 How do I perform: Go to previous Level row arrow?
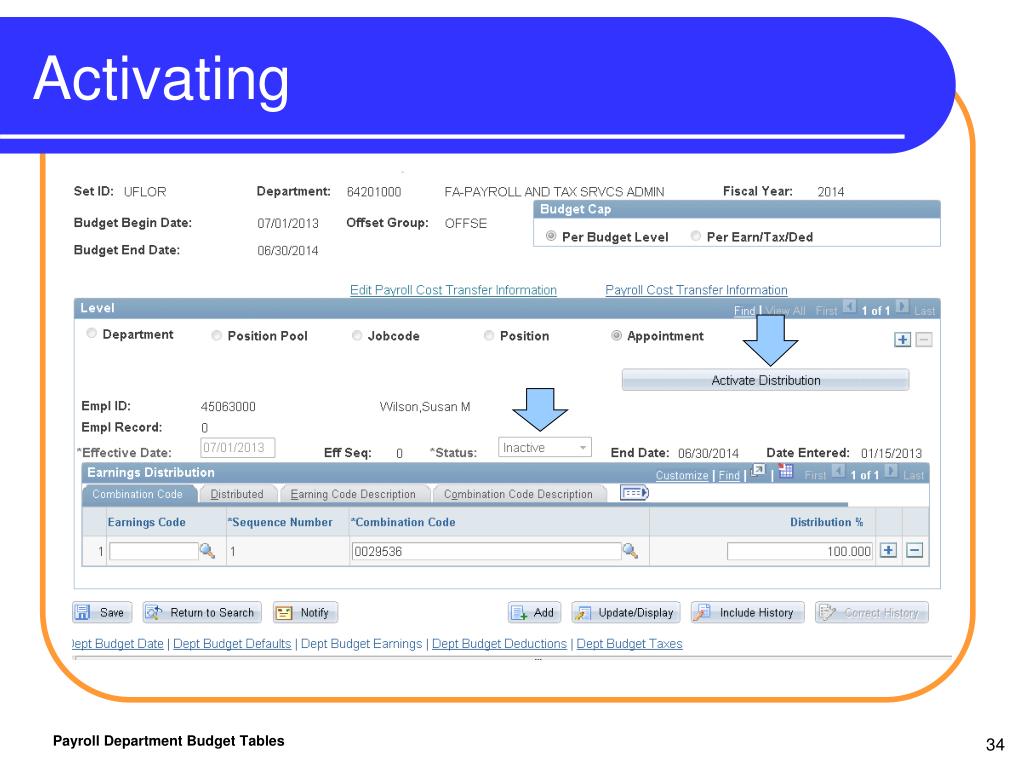click(849, 306)
